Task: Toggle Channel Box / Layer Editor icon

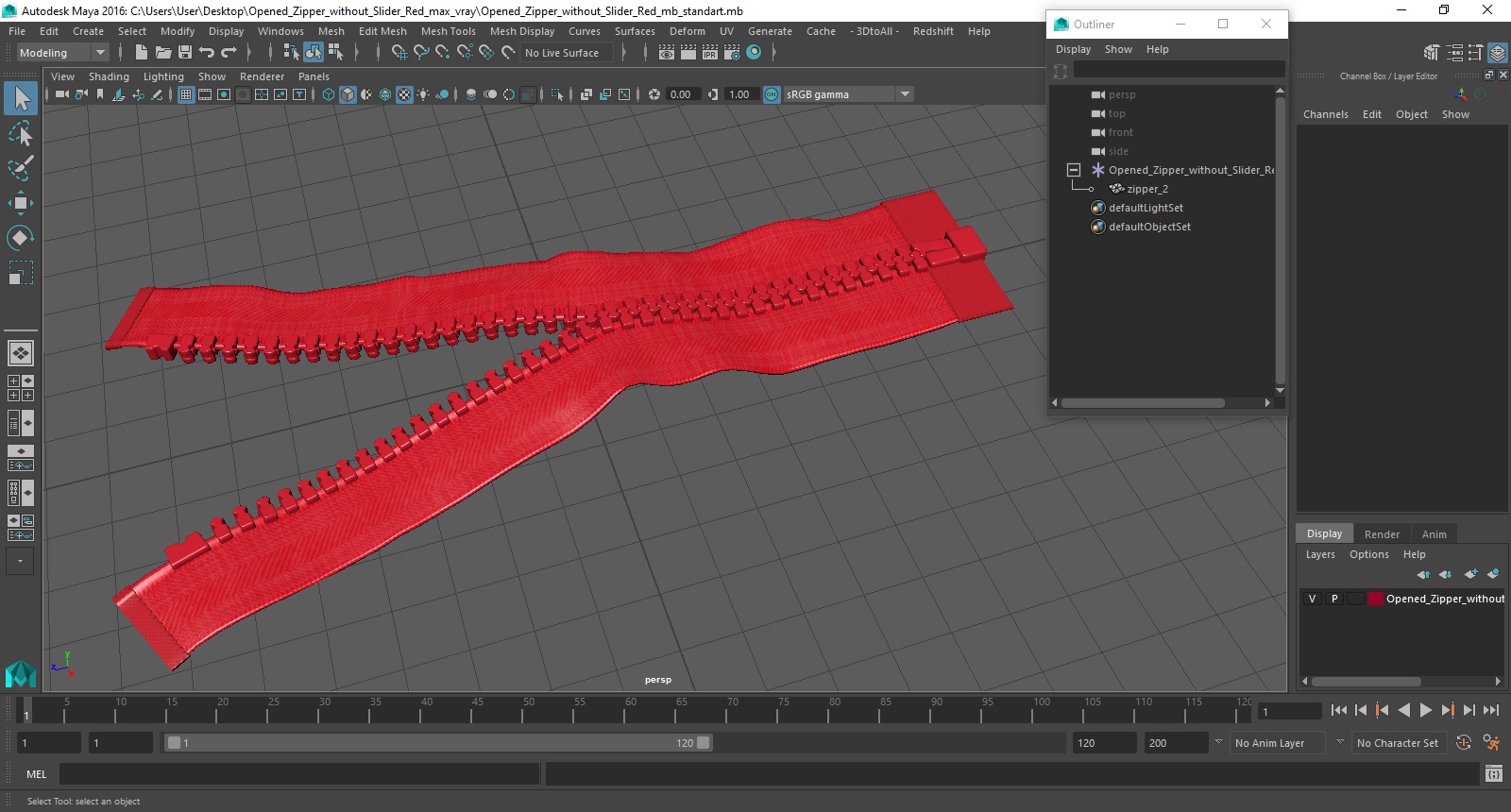Action: click(1498, 53)
